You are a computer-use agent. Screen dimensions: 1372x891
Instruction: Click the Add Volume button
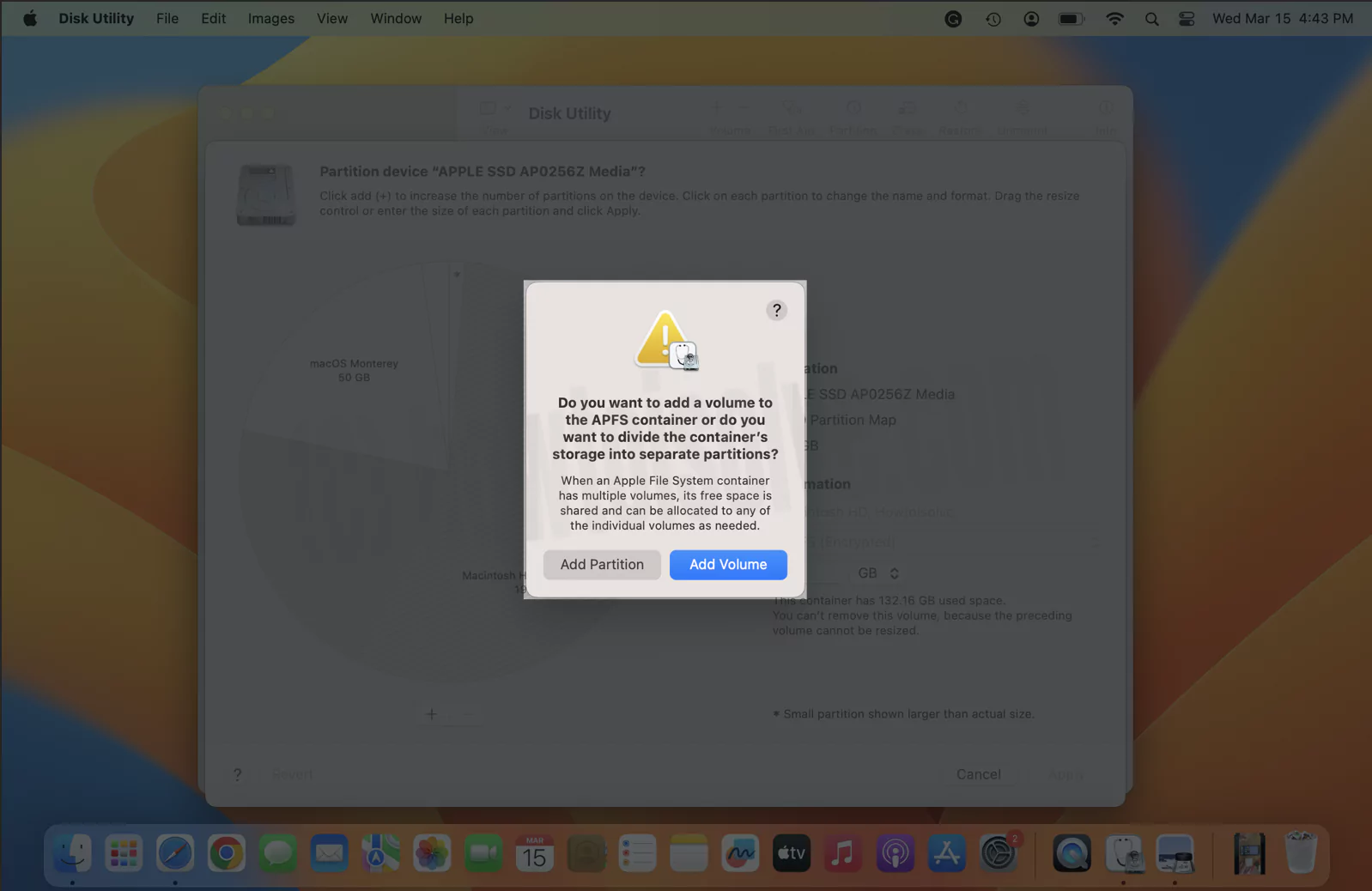[728, 564]
